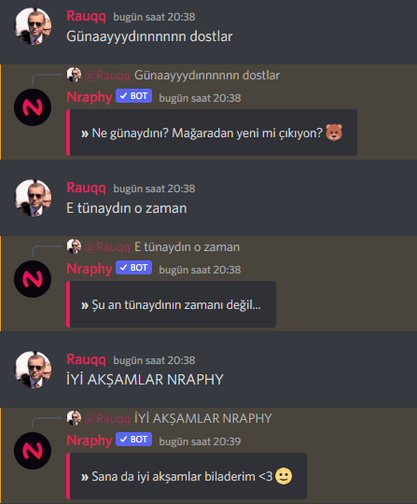Open Nraphy username on the 20:39 message

(x=89, y=440)
